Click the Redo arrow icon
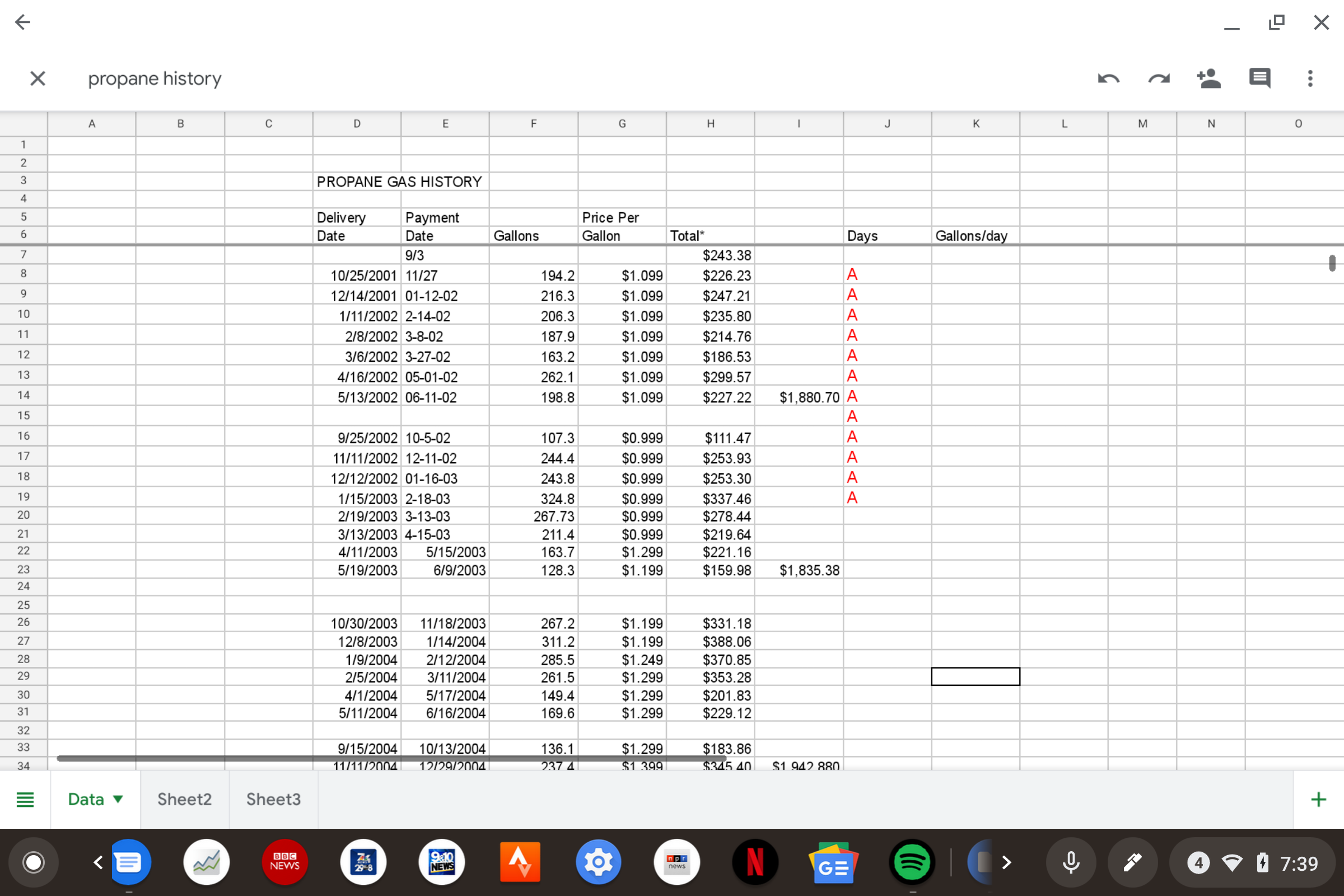1344x896 pixels. tap(1158, 78)
